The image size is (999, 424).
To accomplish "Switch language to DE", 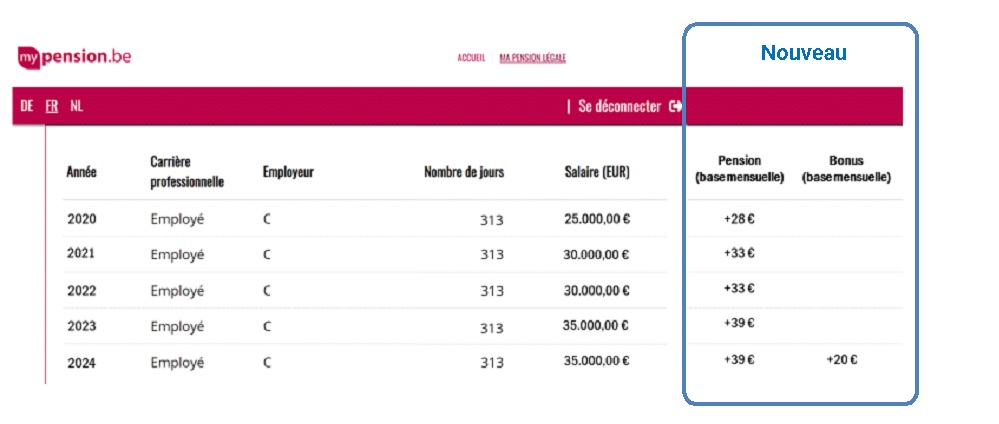I will (27, 106).
